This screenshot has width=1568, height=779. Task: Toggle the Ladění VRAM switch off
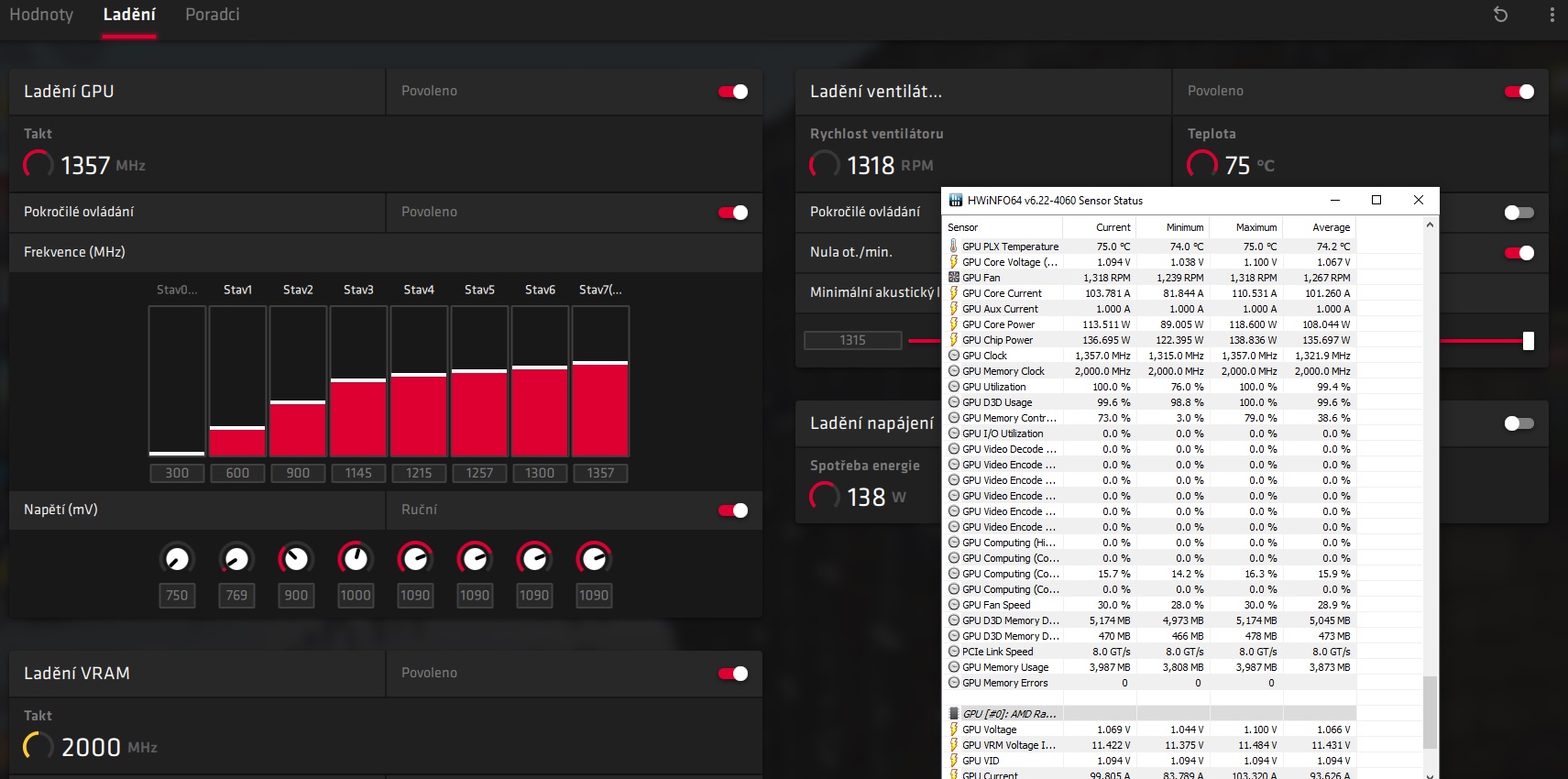pyautogui.click(x=733, y=674)
